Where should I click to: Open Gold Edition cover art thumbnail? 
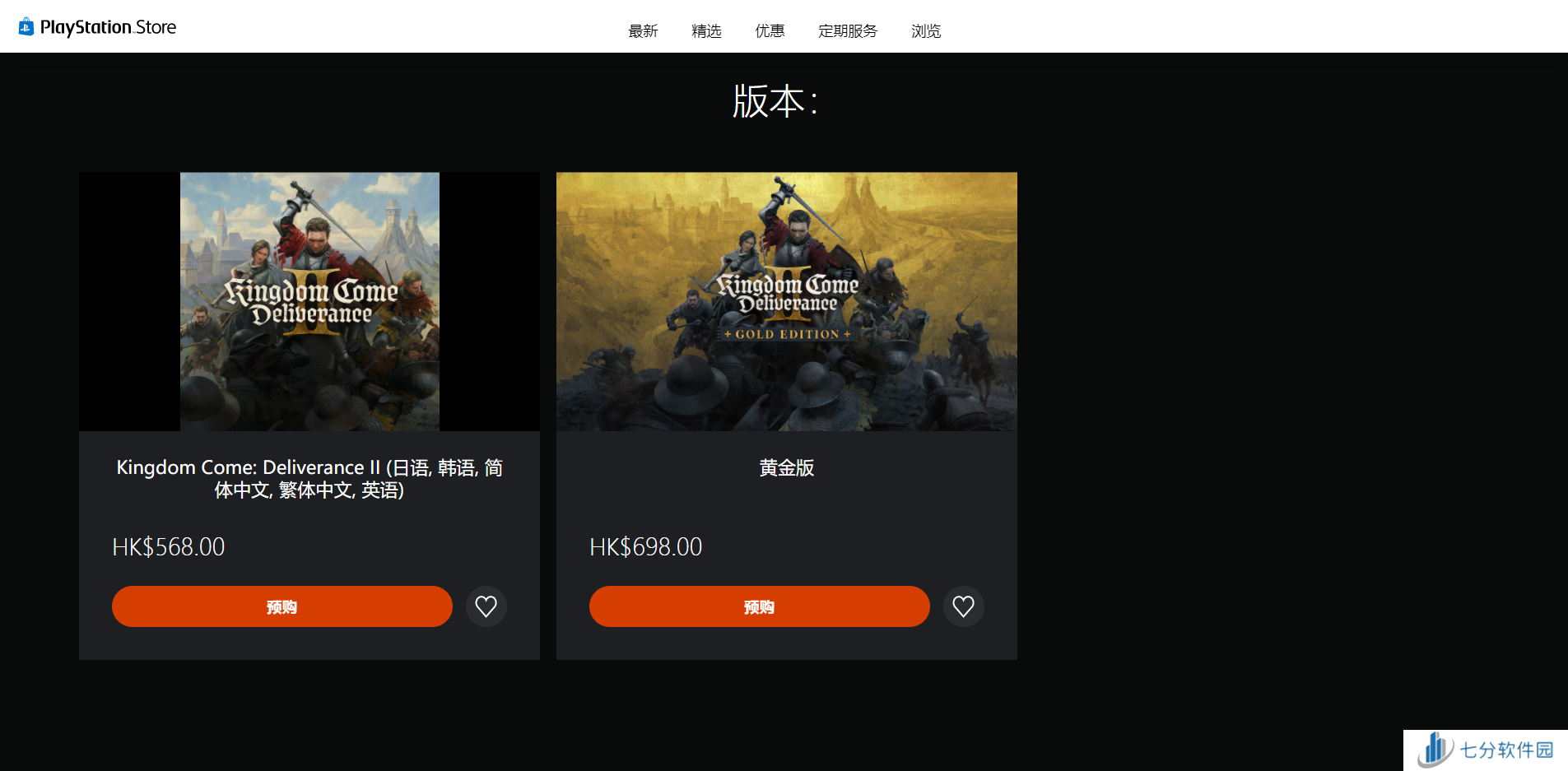coord(787,301)
